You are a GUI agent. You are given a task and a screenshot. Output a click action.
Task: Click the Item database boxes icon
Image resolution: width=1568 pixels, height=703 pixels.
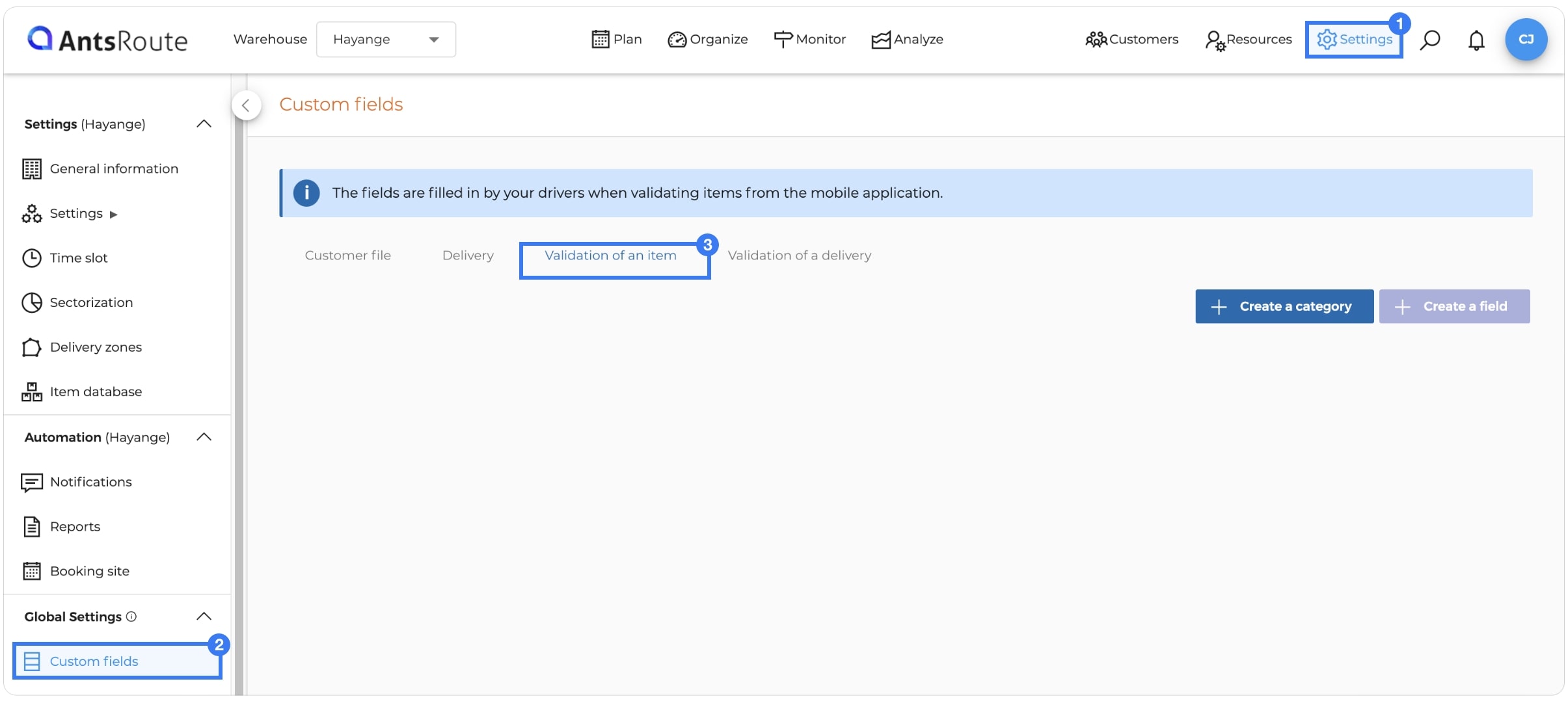(x=31, y=391)
